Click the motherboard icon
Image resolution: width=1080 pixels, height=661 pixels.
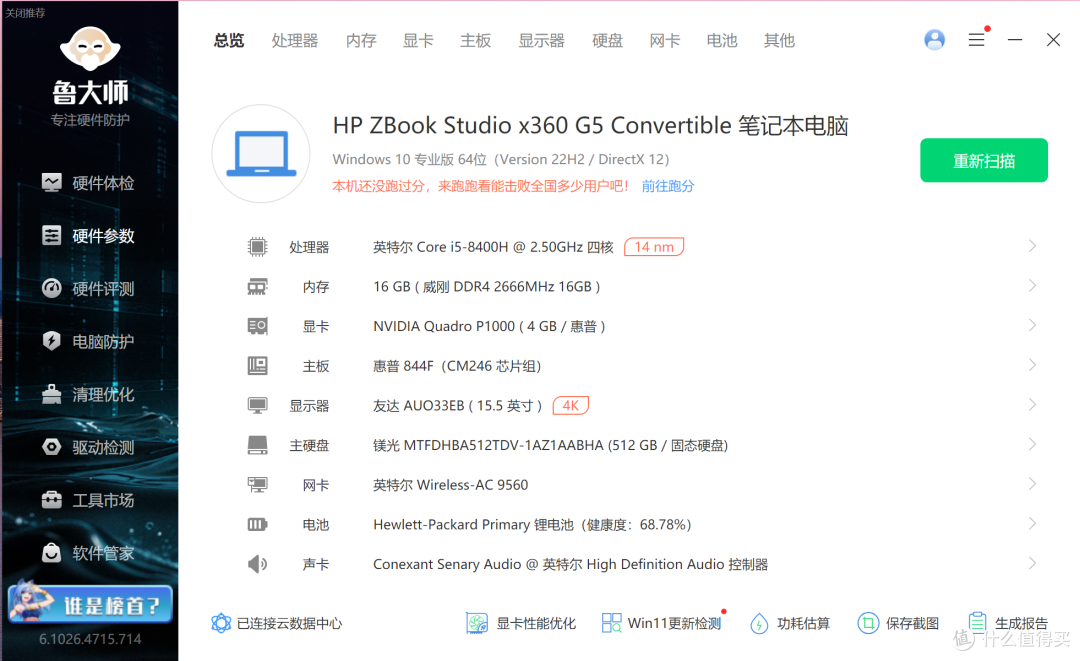tap(258, 366)
